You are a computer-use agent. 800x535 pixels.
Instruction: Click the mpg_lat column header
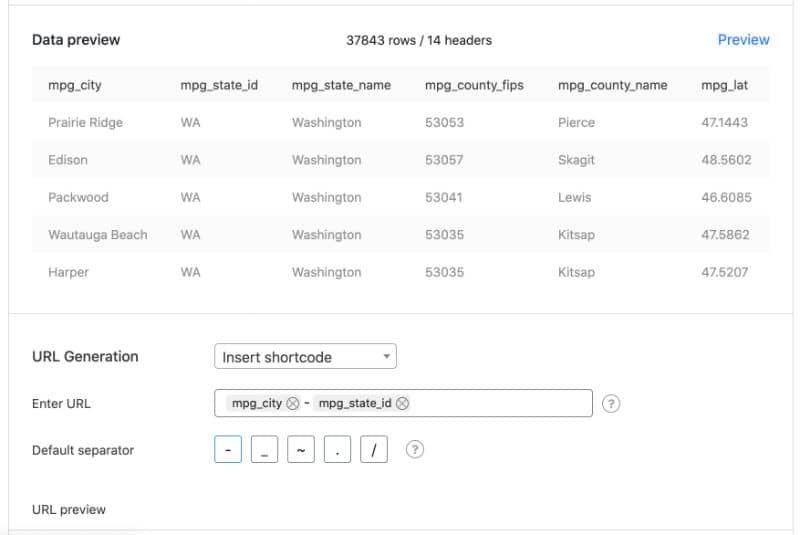tap(724, 85)
